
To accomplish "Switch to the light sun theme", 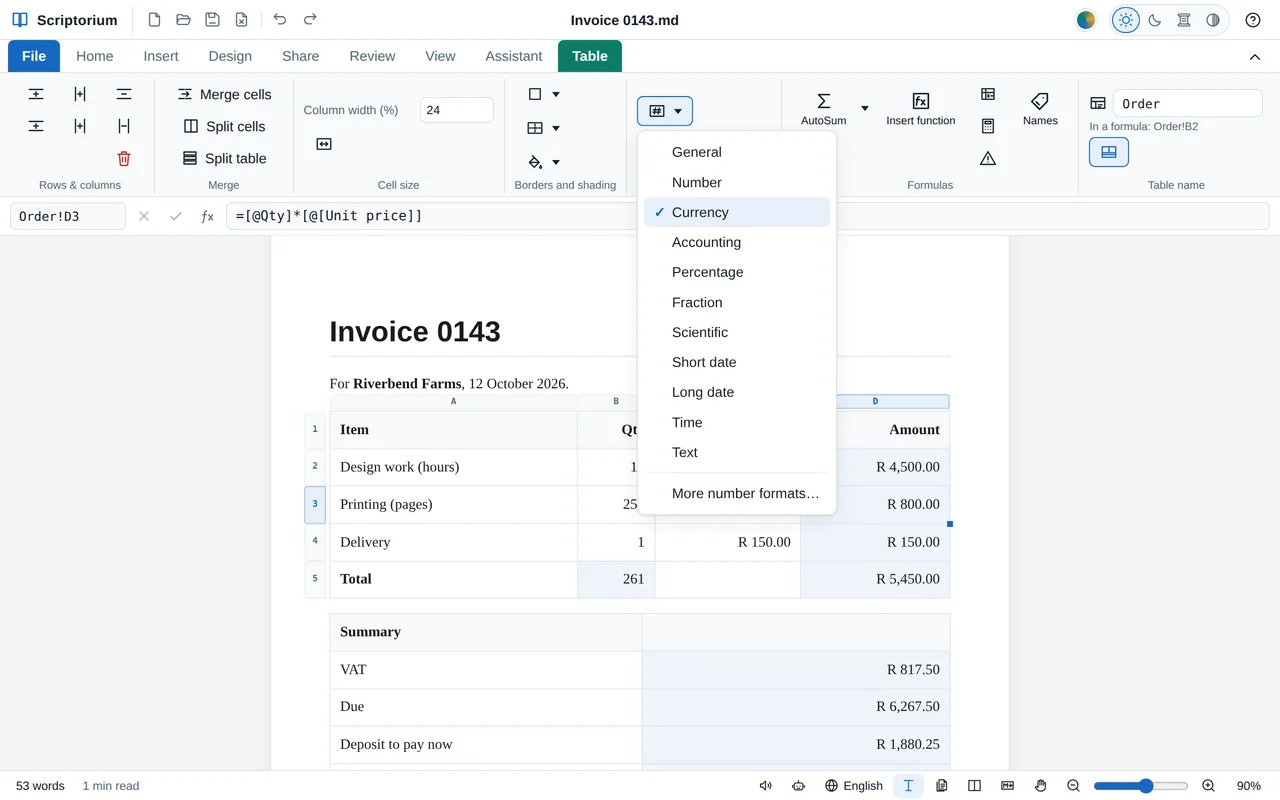I will pyautogui.click(x=1126, y=20).
